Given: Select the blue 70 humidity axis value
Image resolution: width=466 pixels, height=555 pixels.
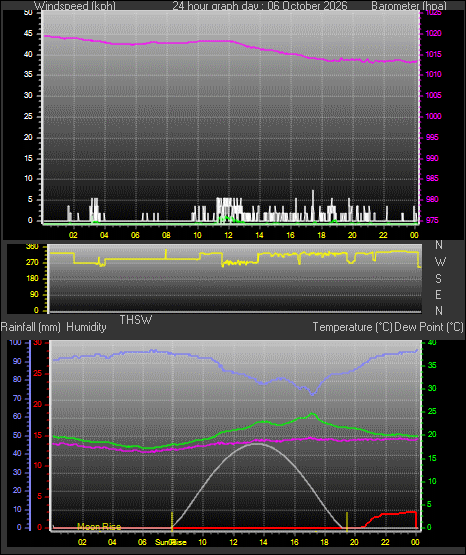Looking at the screenshot, I should click(x=17, y=399).
